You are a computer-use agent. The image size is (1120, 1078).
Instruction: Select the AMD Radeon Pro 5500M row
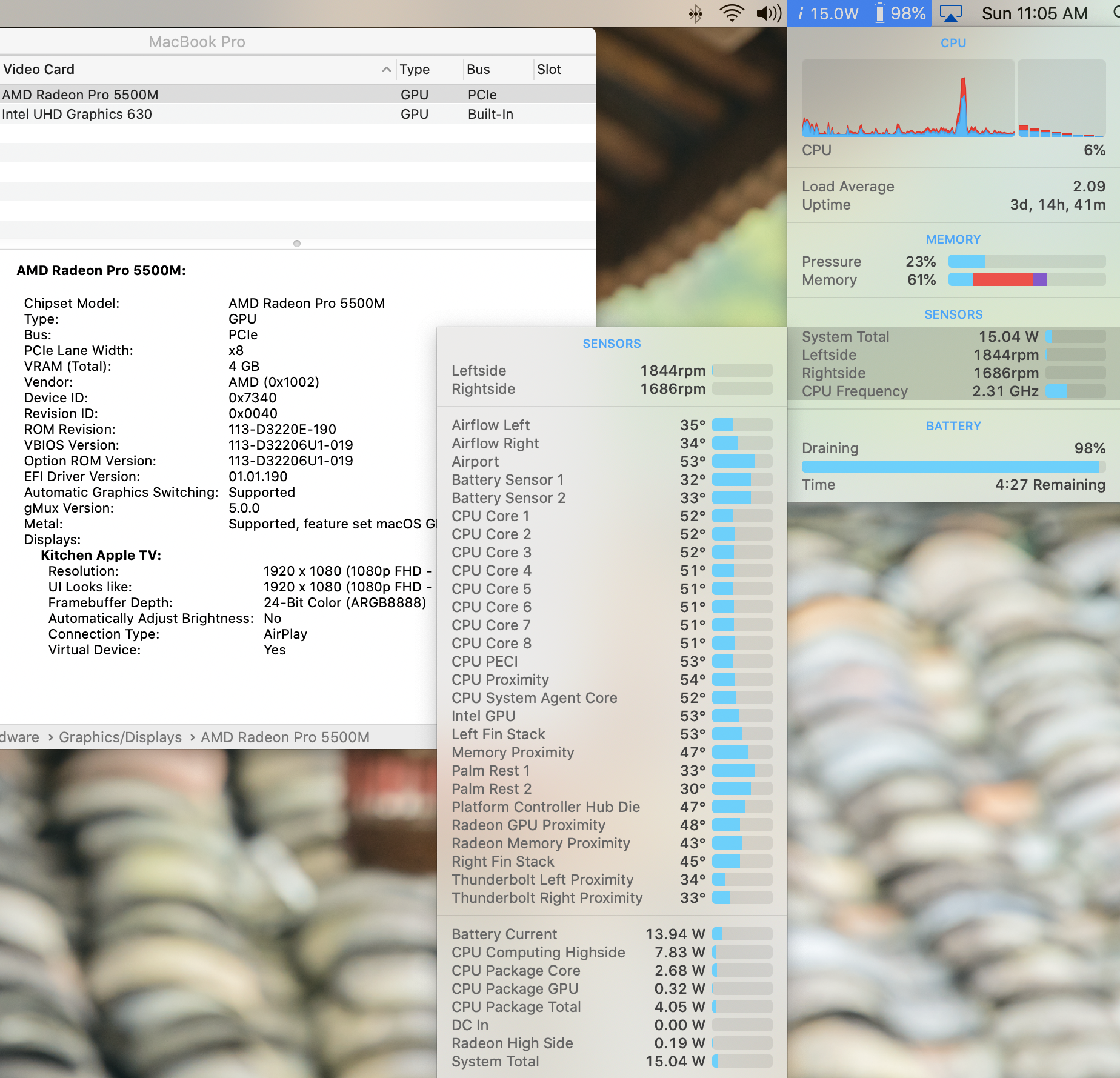(x=298, y=95)
